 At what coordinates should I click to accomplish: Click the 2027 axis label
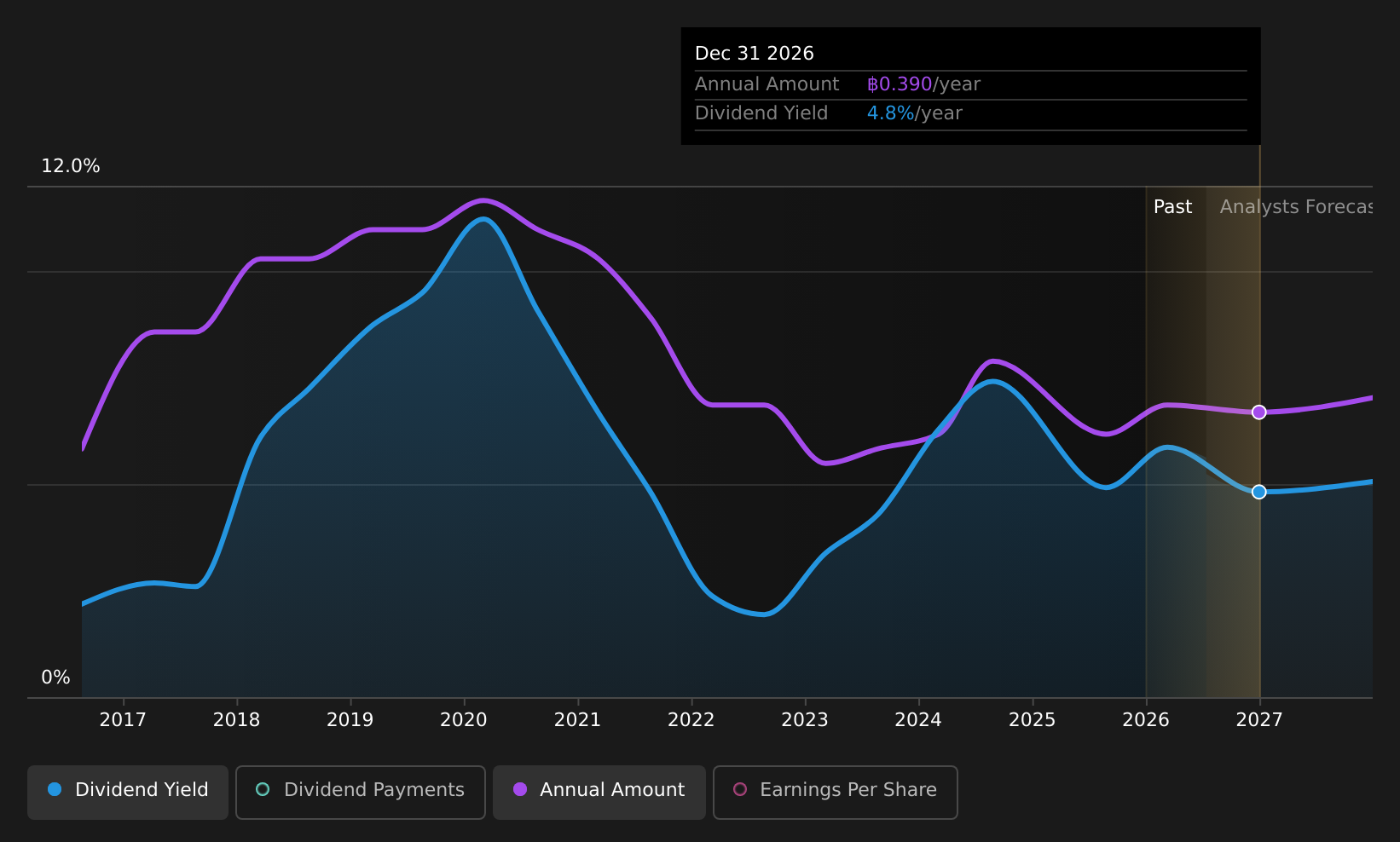[x=1259, y=720]
